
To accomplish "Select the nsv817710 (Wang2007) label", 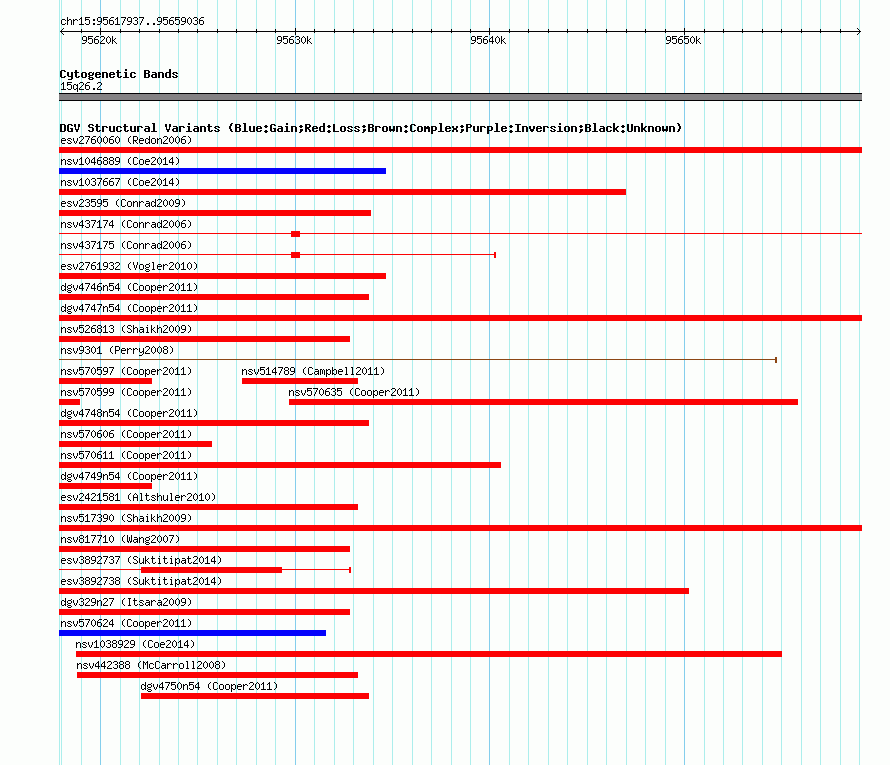I will 120,539.
